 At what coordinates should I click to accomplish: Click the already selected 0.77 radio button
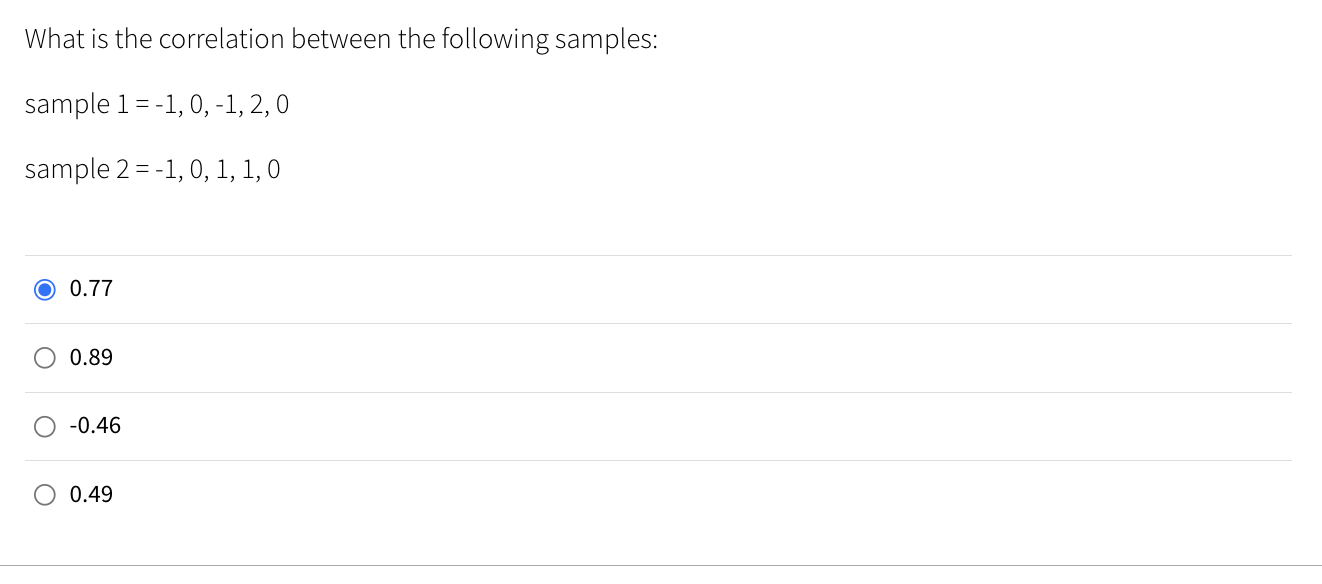[45, 288]
